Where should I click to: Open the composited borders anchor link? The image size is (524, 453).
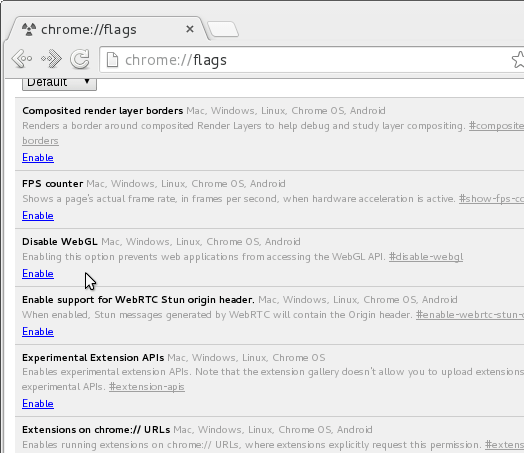point(496,126)
